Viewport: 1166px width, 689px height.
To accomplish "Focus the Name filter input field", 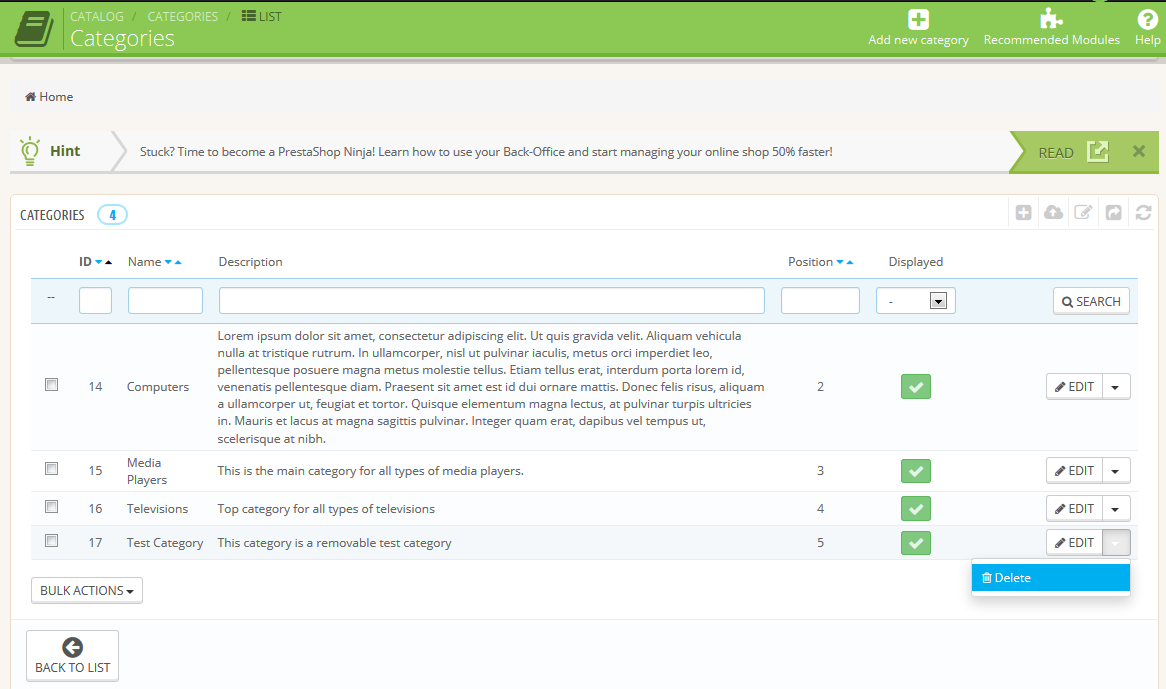I will coord(165,301).
